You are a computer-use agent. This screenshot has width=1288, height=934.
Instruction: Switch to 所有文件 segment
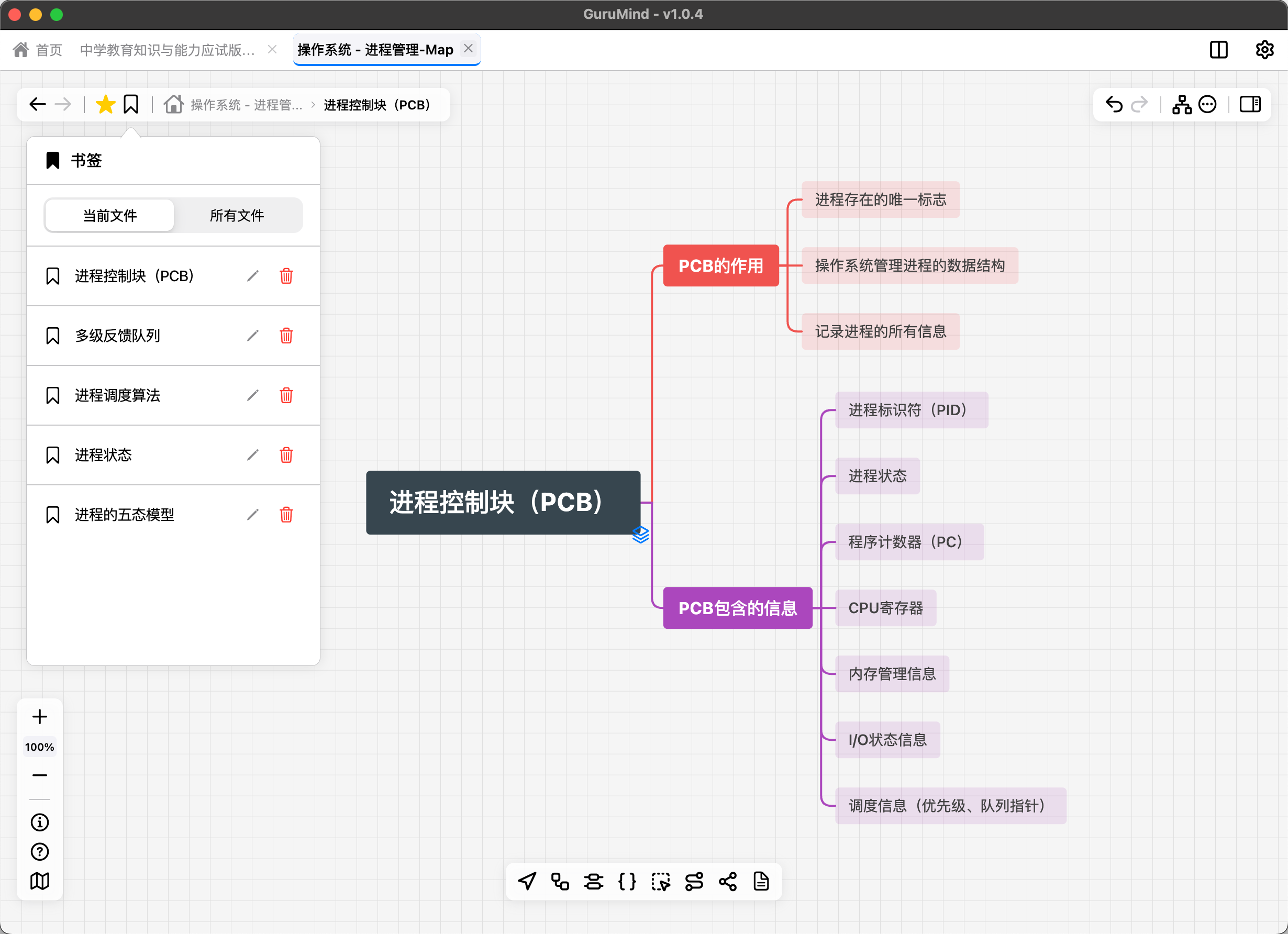point(237,216)
